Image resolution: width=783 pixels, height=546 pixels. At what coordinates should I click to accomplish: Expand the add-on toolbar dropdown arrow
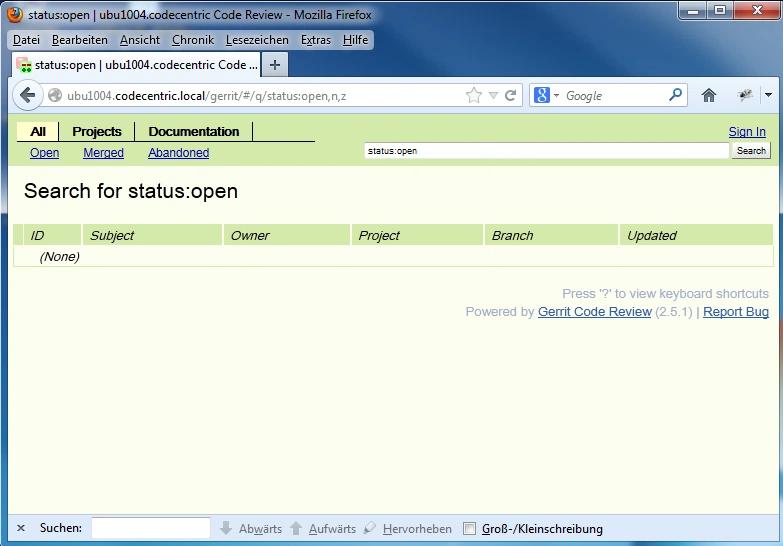pyautogui.click(x=768, y=96)
